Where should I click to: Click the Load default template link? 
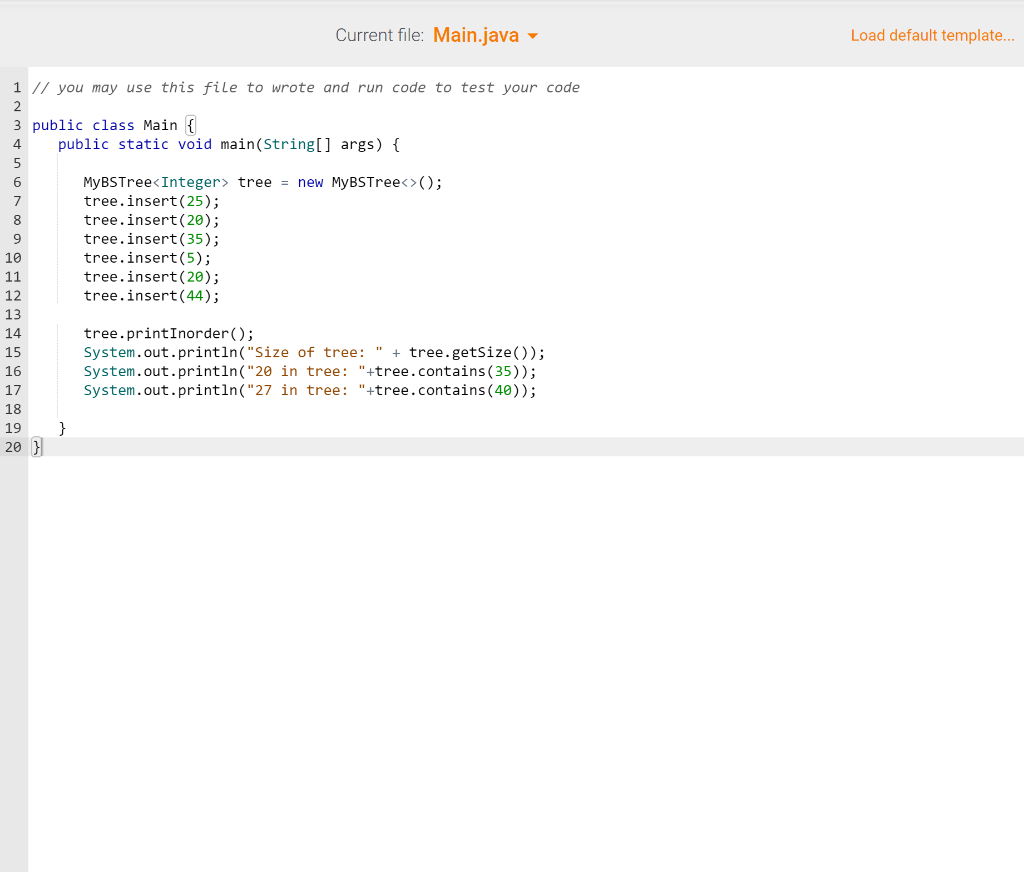(932, 35)
